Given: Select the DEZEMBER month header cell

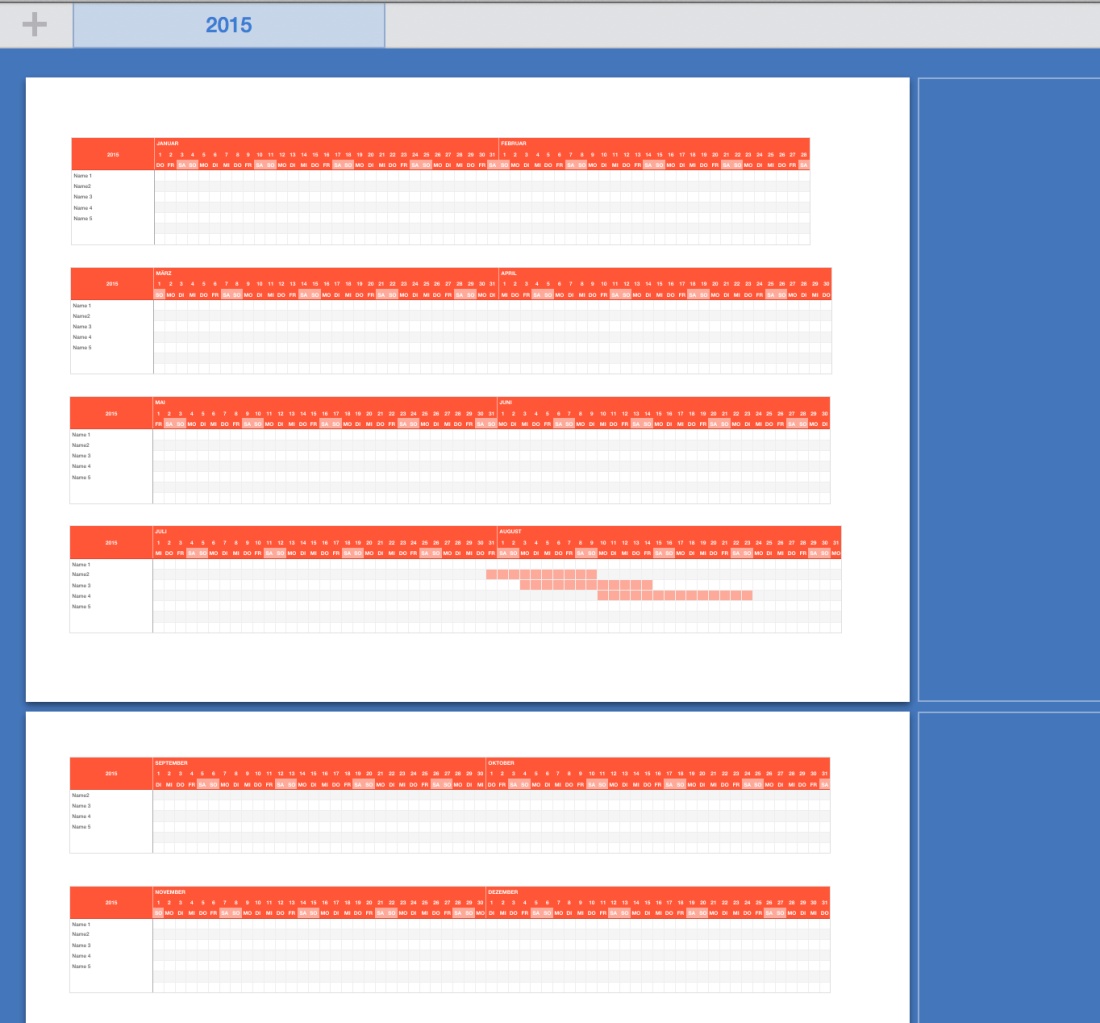Looking at the screenshot, I should point(503,891).
